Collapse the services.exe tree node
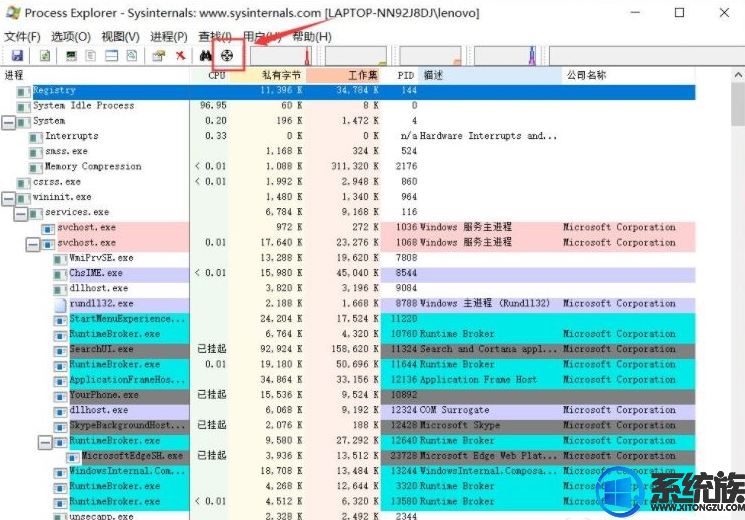This screenshot has width=745, height=520. pos(21,213)
